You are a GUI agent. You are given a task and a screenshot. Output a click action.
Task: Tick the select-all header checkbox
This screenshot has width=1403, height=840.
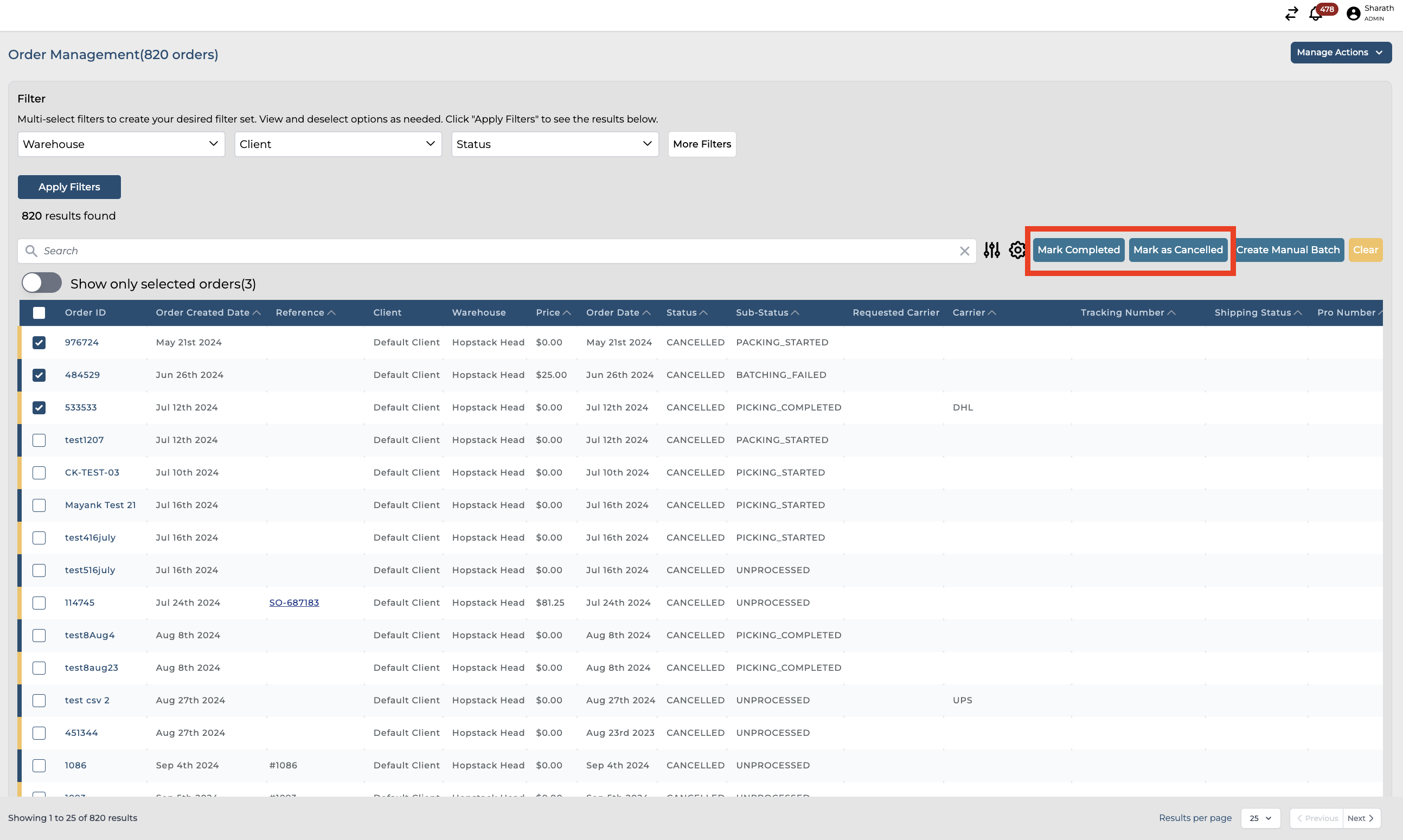[39, 313]
